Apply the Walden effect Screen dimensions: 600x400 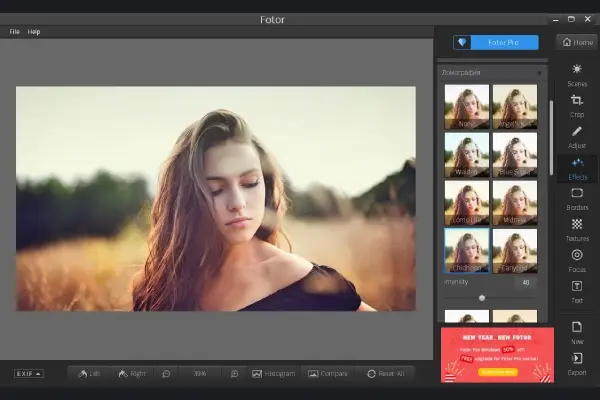tap(467, 155)
